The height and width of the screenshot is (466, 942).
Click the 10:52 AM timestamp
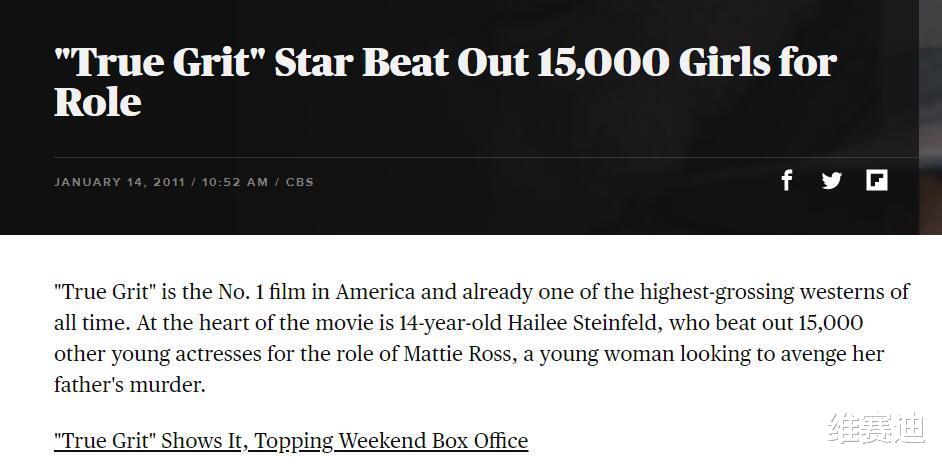click(235, 182)
